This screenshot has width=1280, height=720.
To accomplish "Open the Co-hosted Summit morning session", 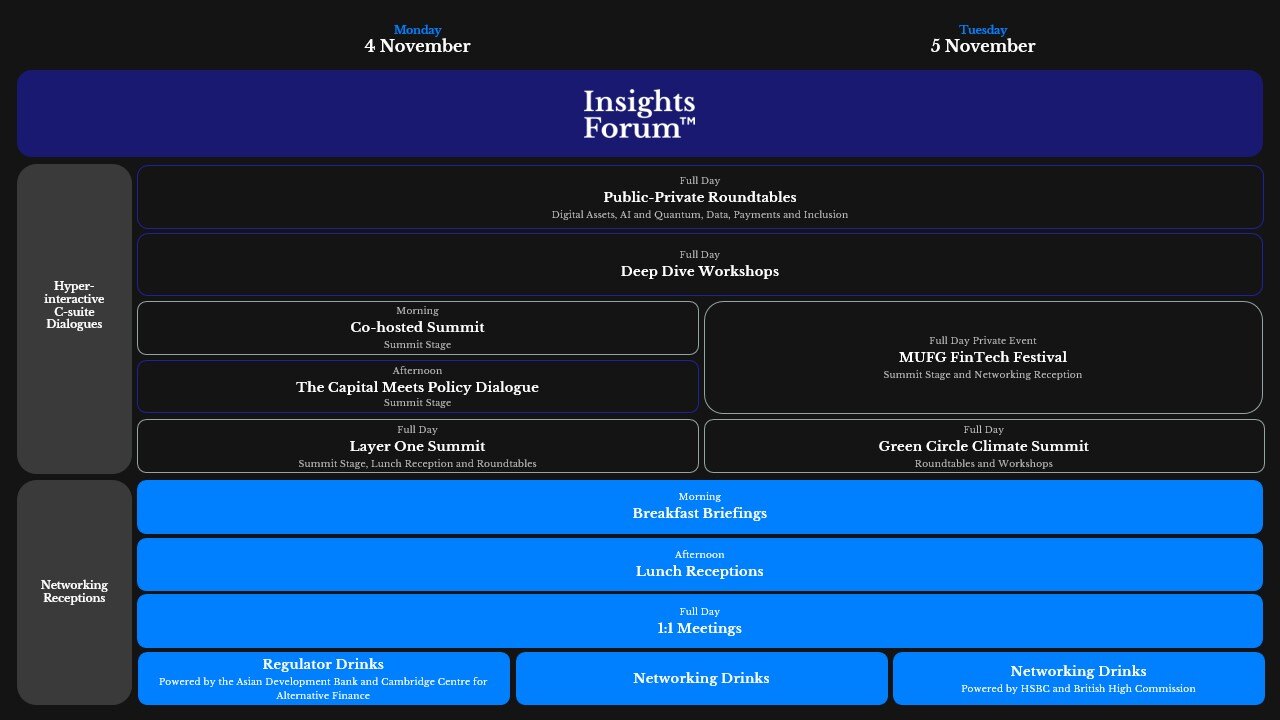I will point(418,328).
